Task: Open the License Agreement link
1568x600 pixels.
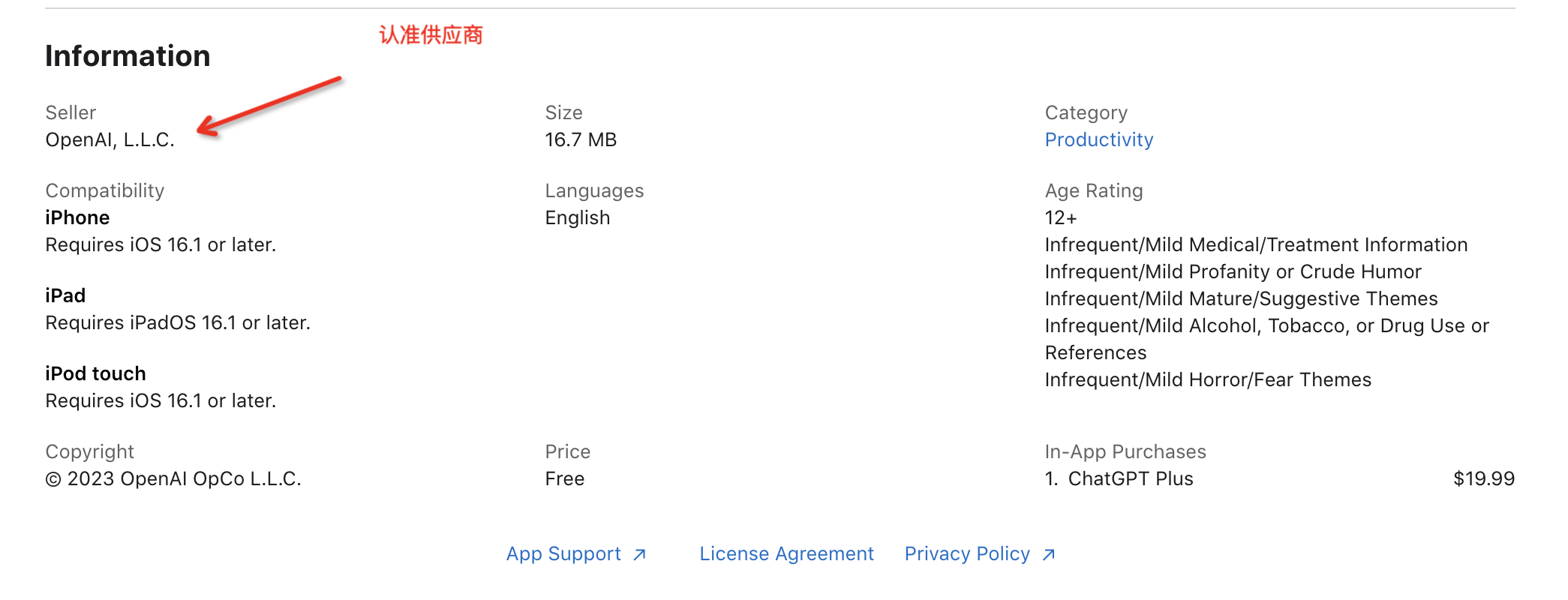Action: [786, 553]
